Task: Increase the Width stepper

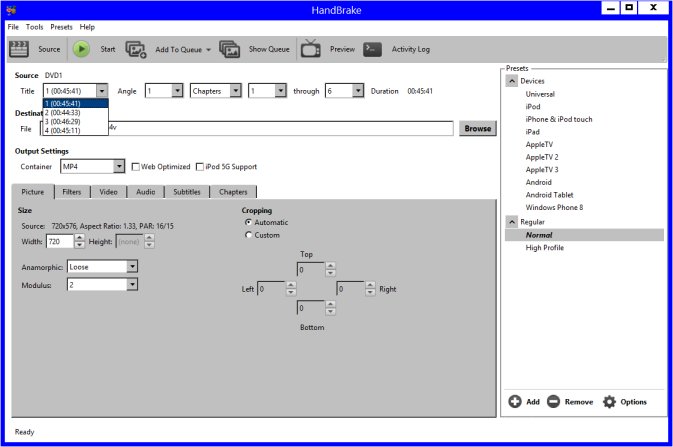Action: (79, 237)
